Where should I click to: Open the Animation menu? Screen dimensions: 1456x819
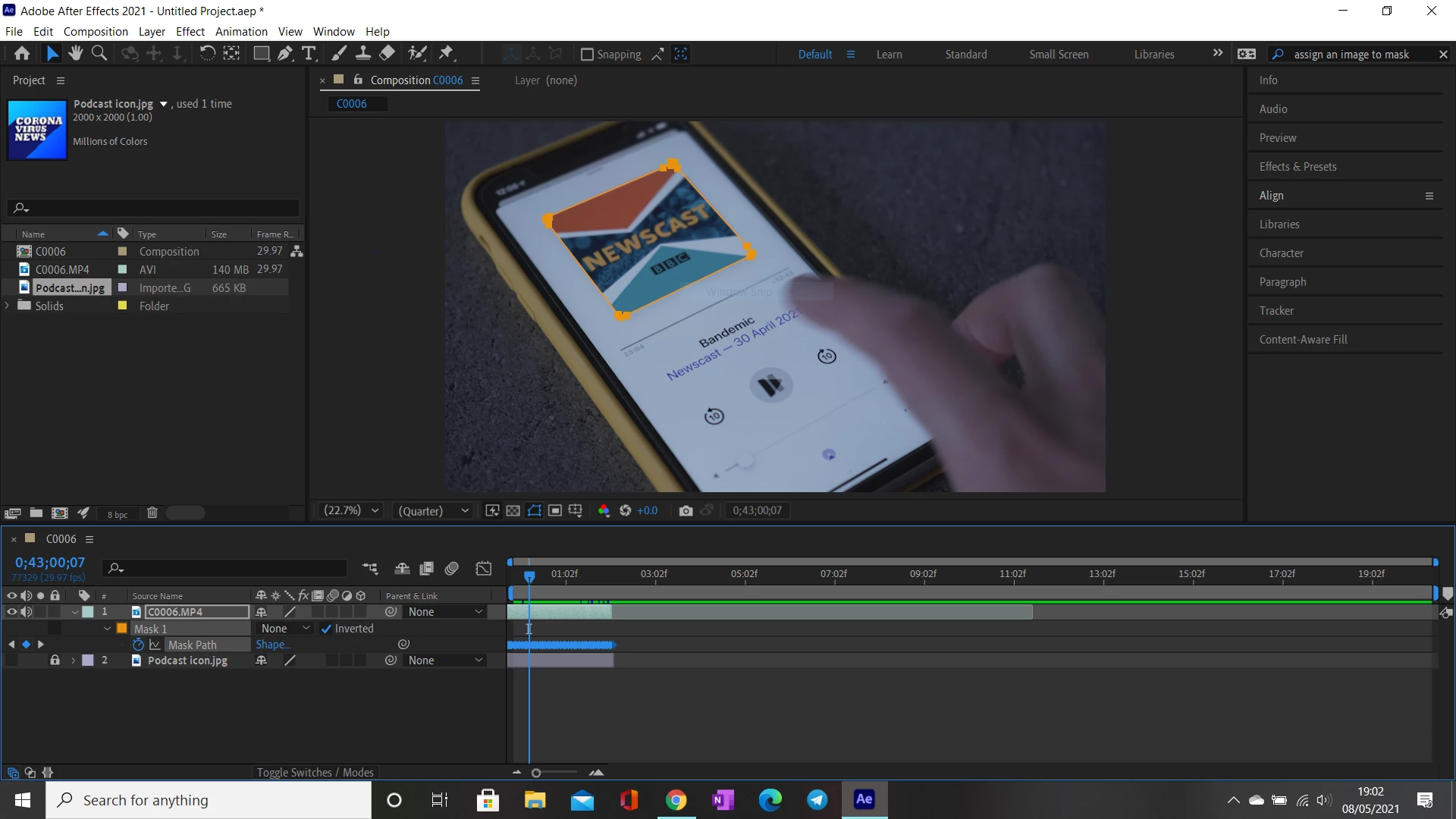[241, 32]
